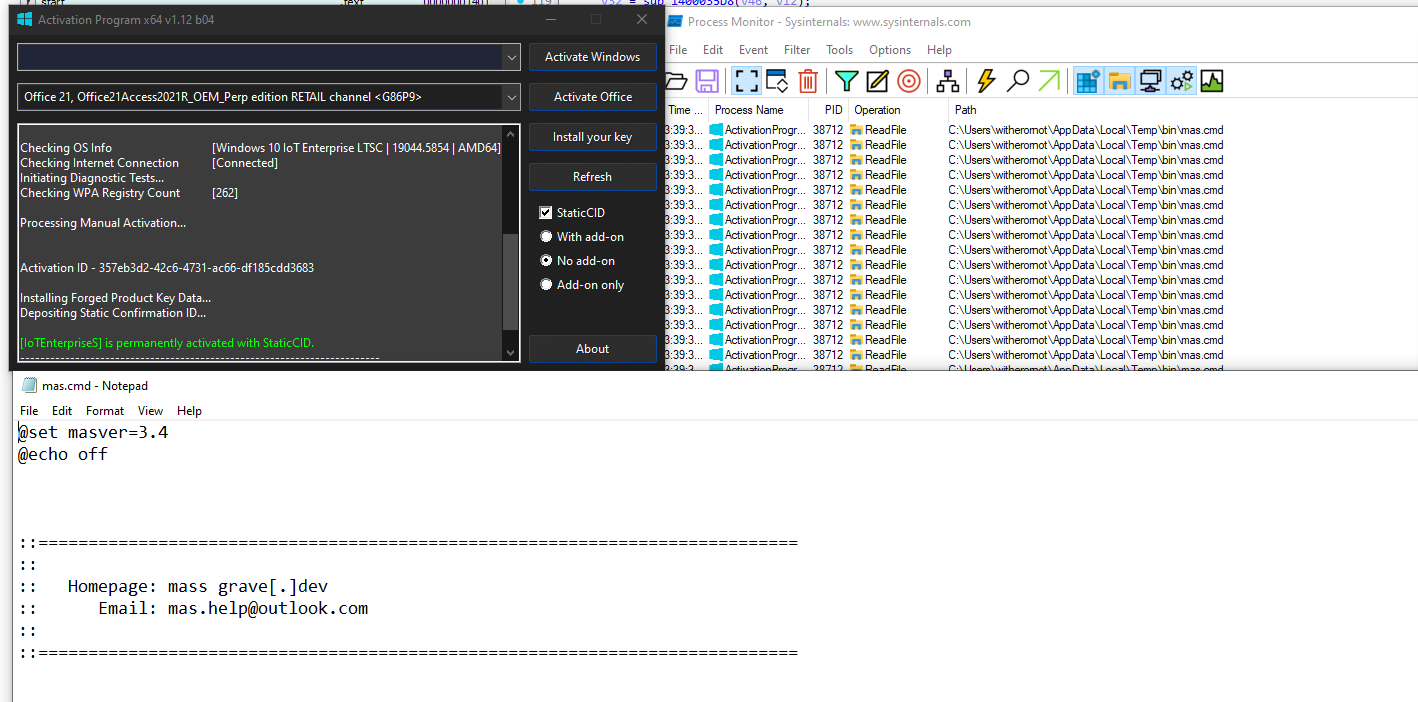
Task: Select the No add-on radio option
Action: [545, 261]
